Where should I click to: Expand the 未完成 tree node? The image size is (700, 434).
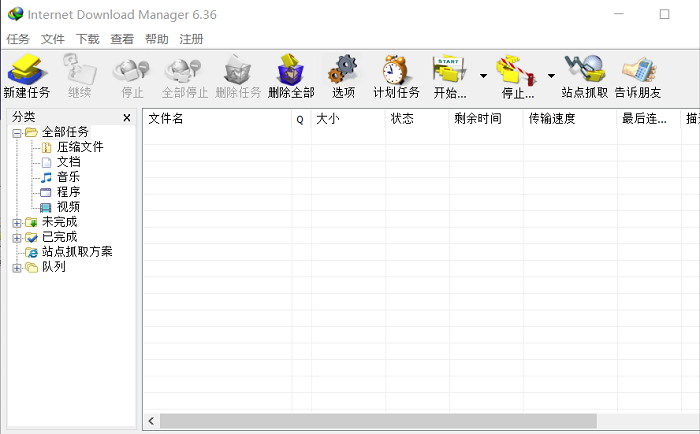pyautogui.click(x=17, y=223)
